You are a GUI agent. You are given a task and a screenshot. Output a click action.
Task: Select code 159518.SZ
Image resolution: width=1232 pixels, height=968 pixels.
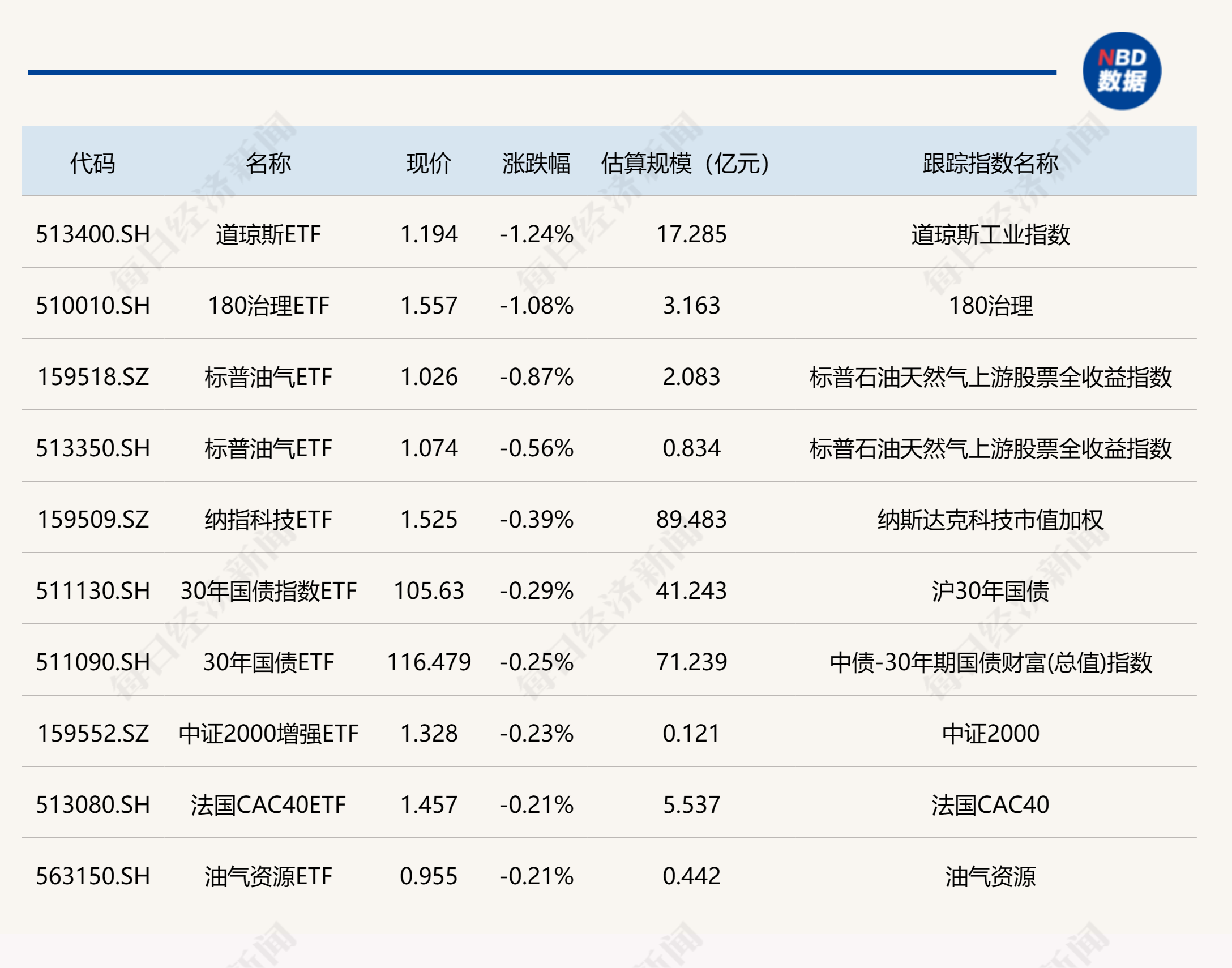93,377
